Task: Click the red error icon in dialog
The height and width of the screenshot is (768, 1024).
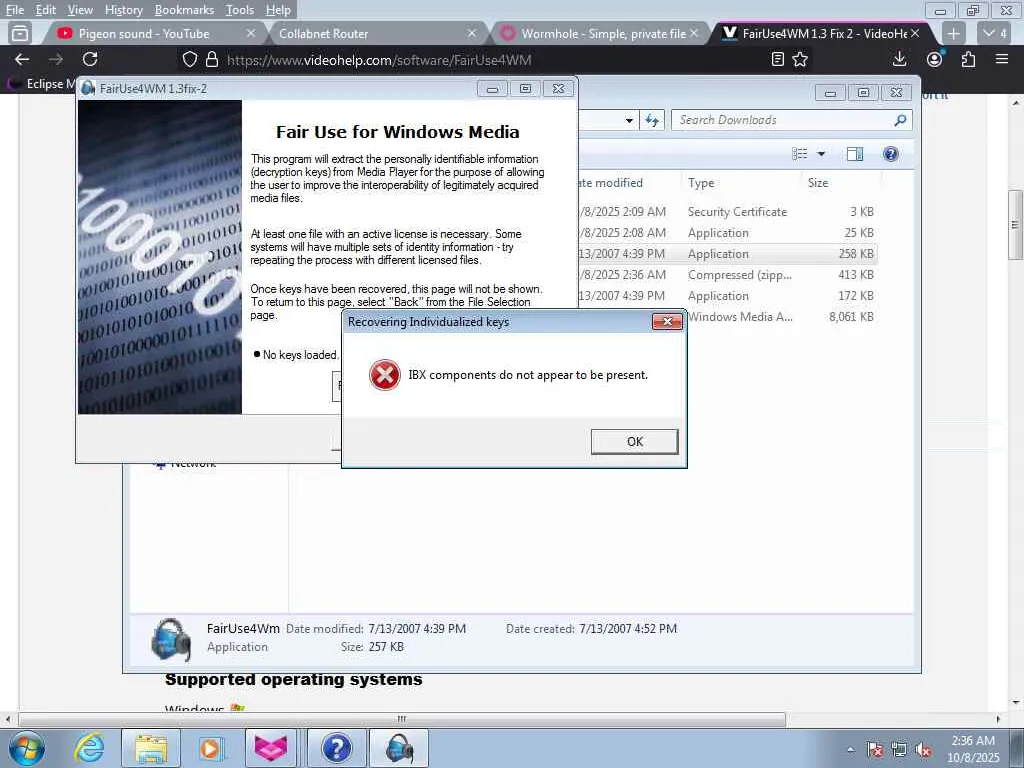Action: coord(385,375)
